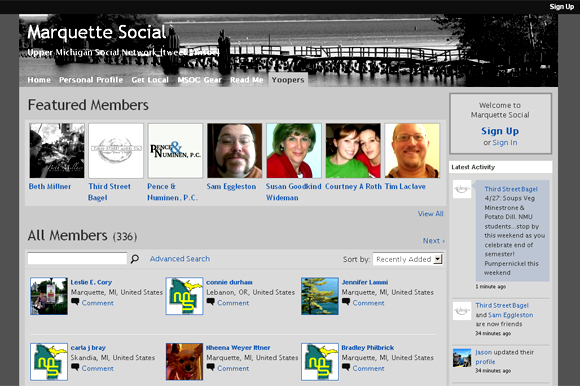
Task: Click comment bubble icon under Leslie E. Cory
Action: [75, 302]
